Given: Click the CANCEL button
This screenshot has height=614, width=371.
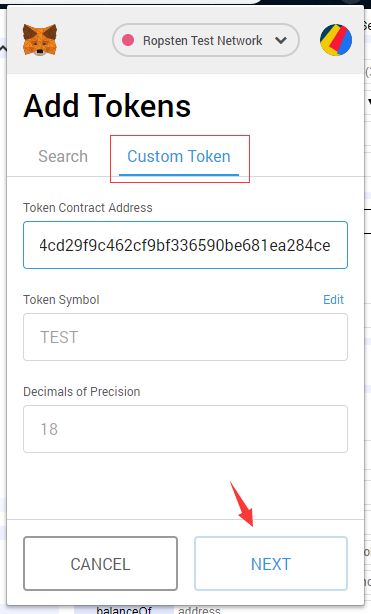Looking at the screenshot, I should tap(100, 563).
